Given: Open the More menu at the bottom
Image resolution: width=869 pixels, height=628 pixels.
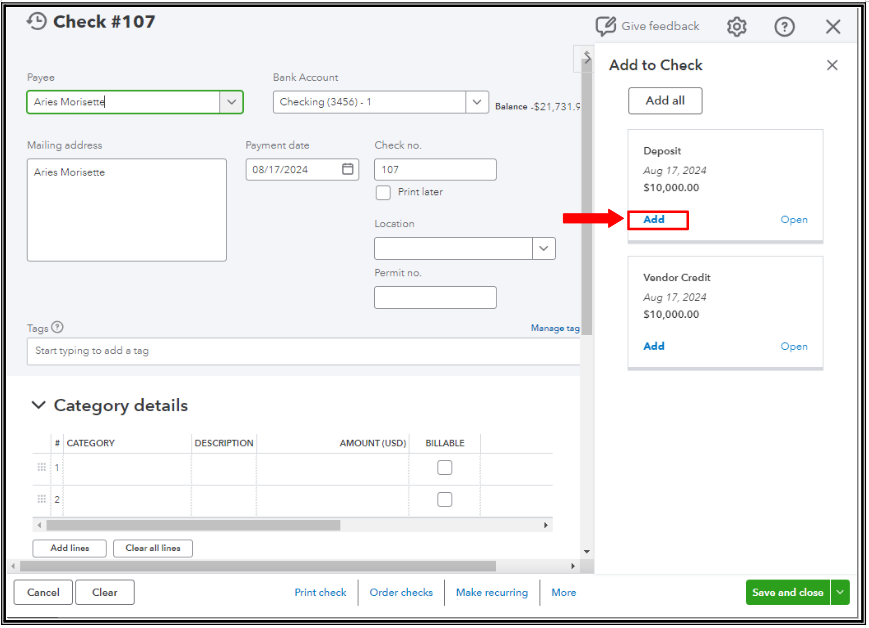Looking at the screenshot, I should pos(563,592).
